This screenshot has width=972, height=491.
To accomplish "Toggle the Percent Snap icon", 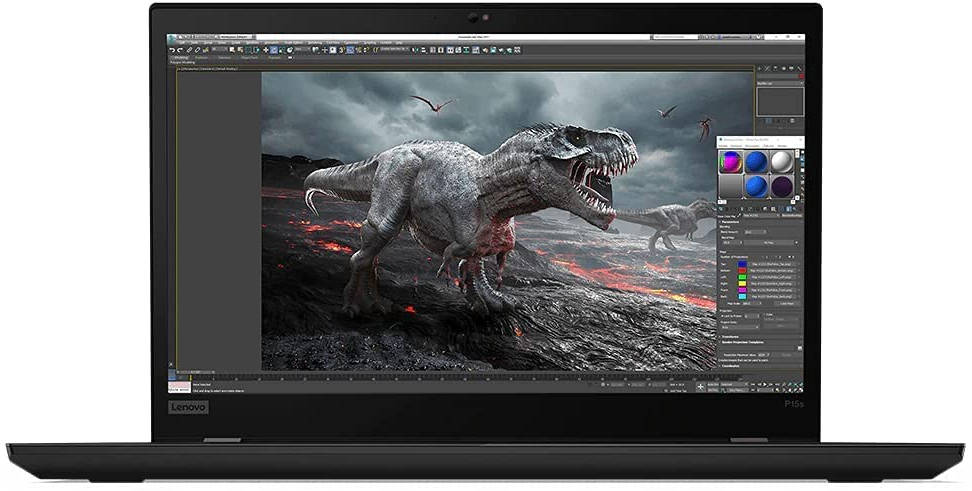I will (x=358, y=50).
